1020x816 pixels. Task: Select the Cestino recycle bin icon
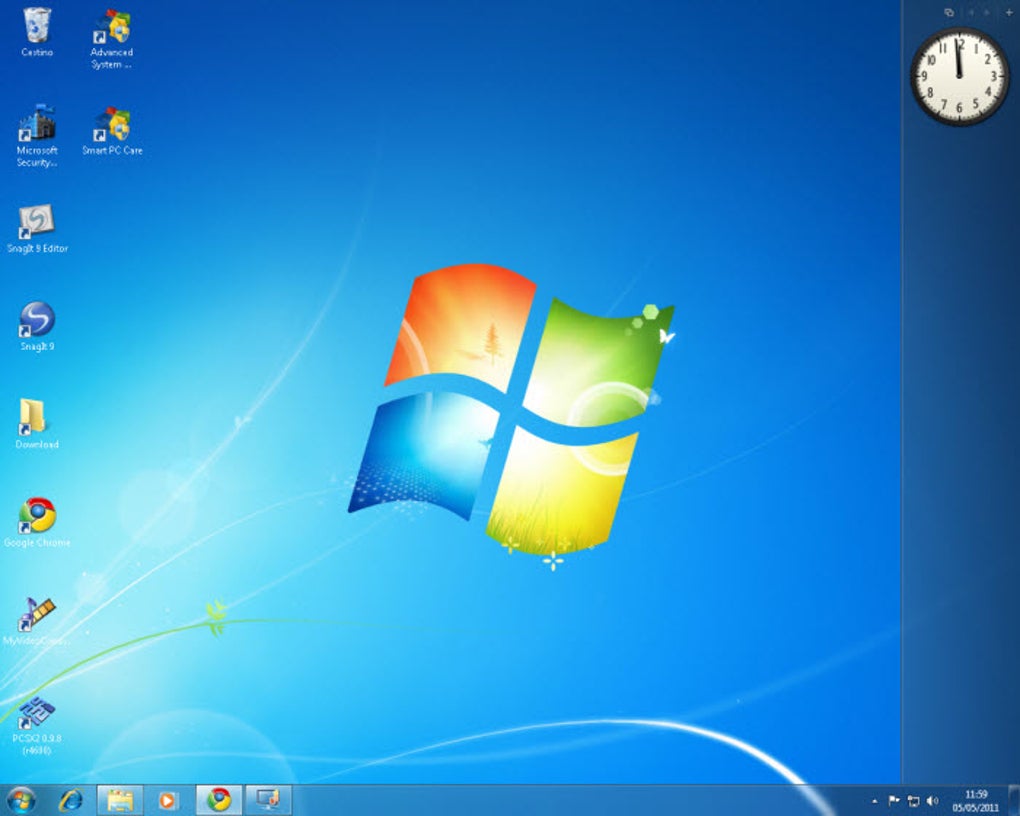coord(37,33)
